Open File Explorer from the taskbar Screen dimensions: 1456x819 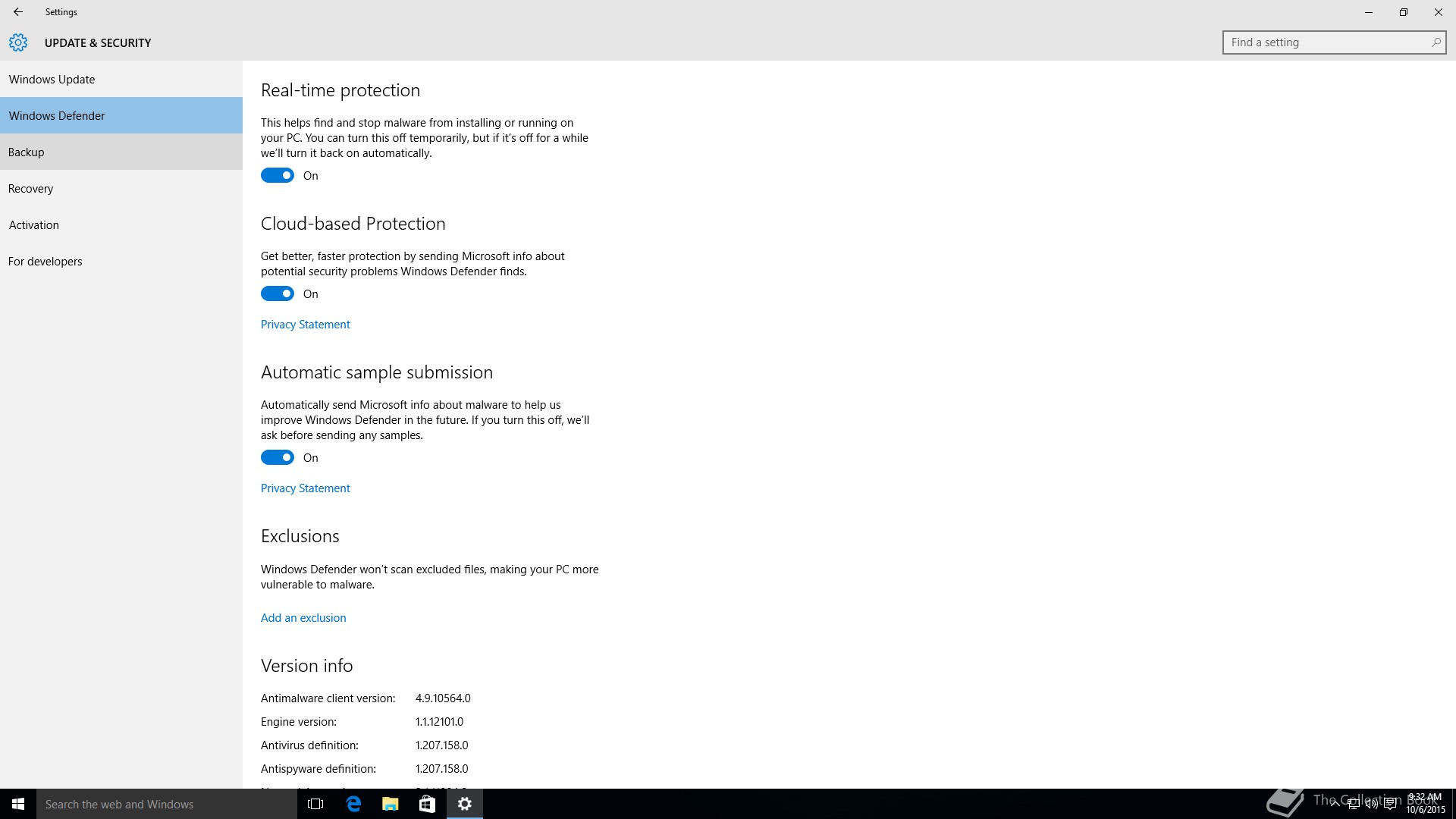tap(391, 804)
